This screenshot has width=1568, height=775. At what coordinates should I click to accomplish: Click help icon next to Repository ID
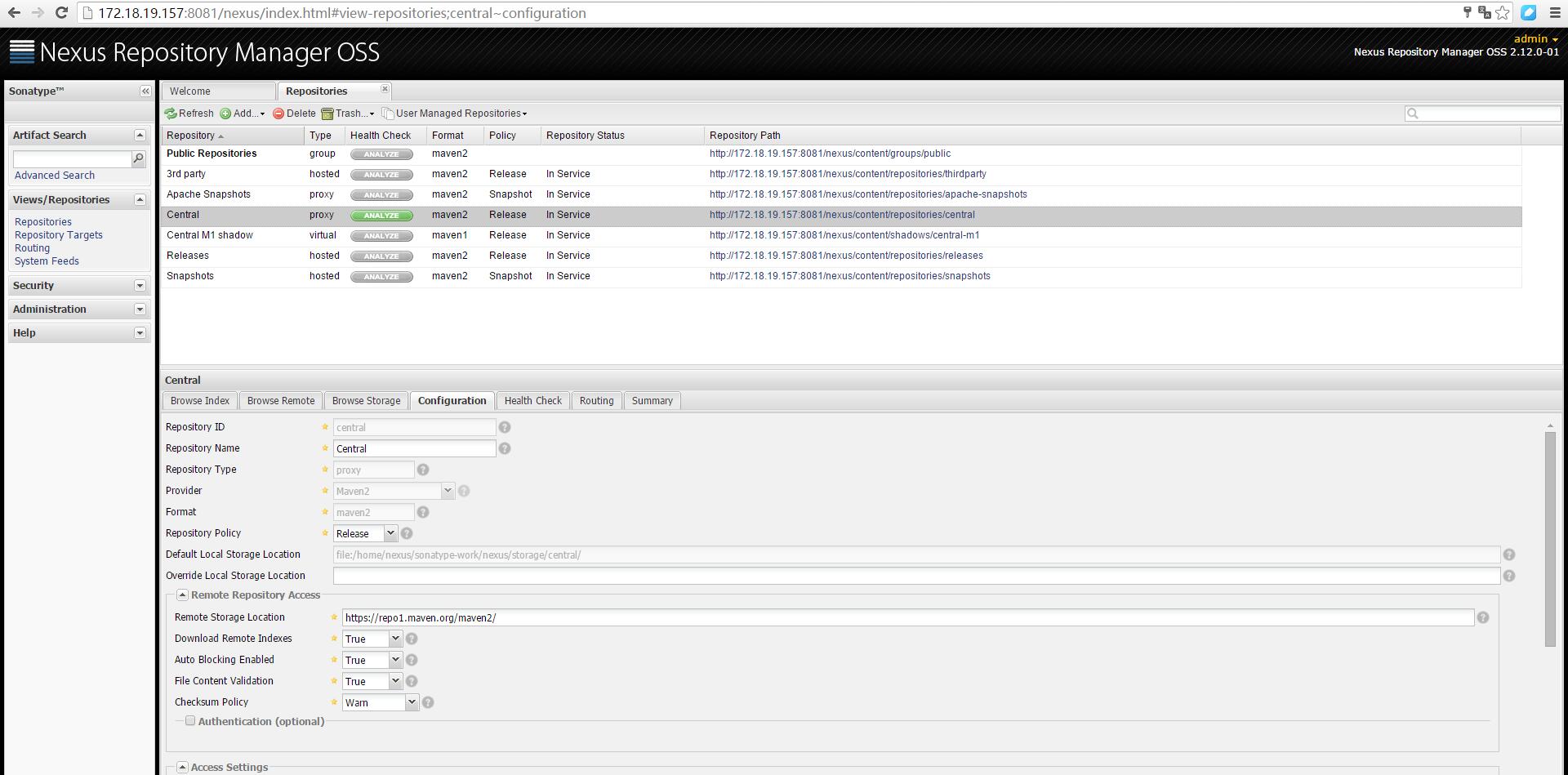[505, 427]
